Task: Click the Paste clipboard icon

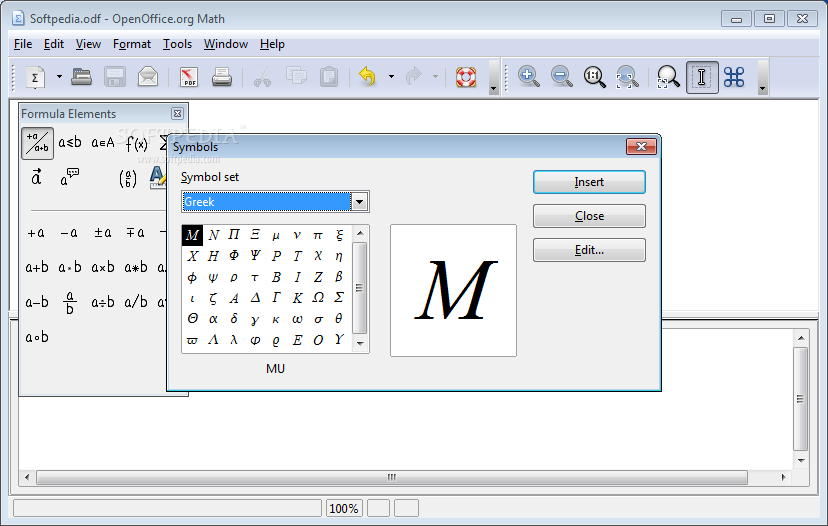Action: 329,77
